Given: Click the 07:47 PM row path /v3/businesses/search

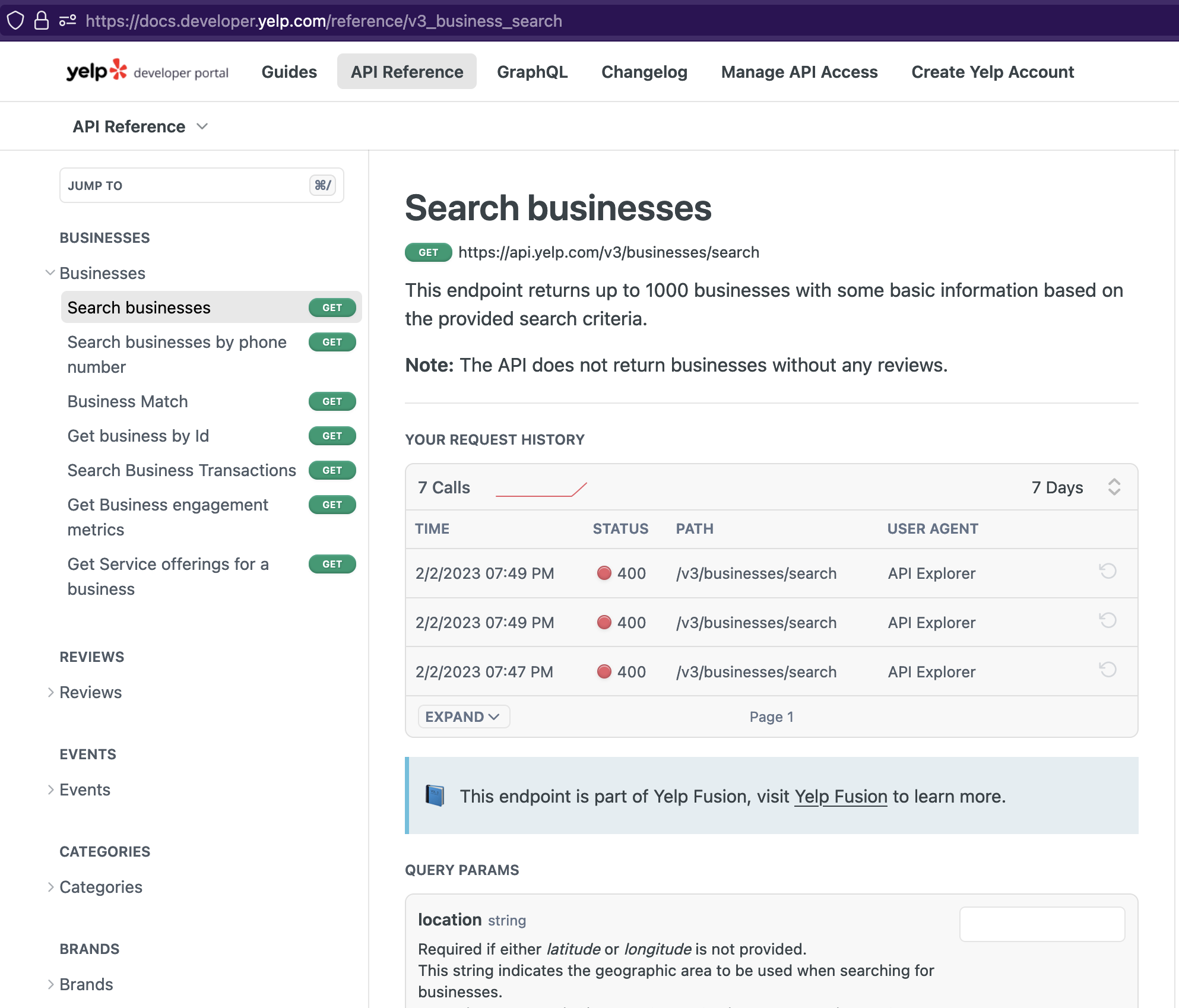Looking at the screenshot, I should click(x=756, y=671).
